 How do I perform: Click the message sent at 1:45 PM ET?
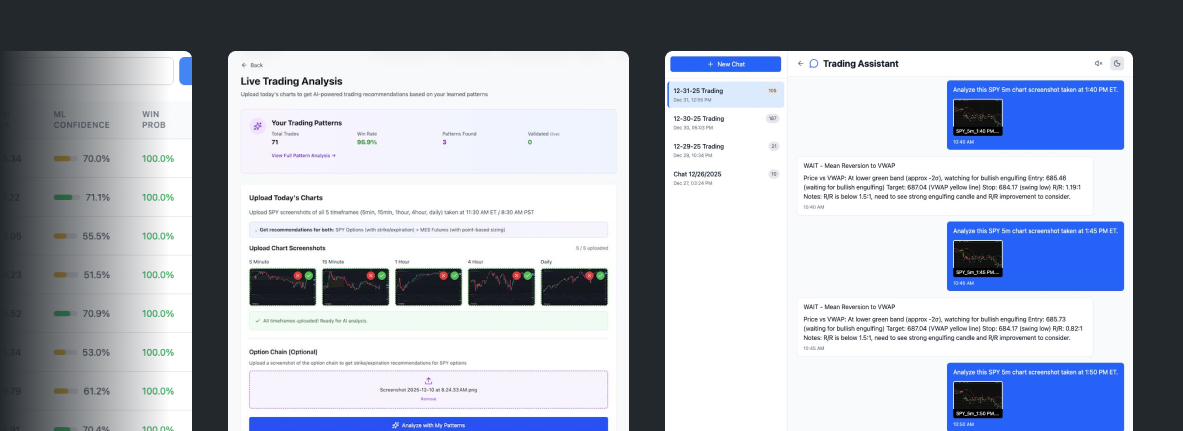point(1035,256)
